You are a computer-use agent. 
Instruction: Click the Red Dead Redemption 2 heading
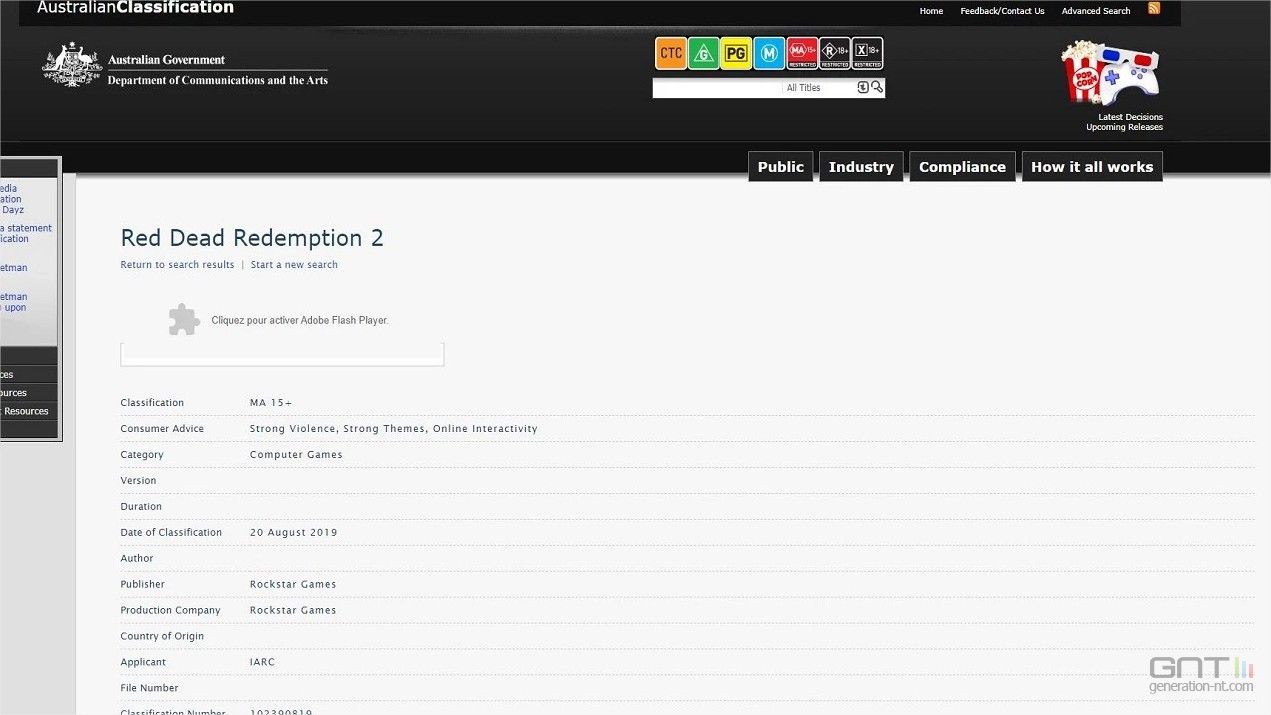point(252,238)
